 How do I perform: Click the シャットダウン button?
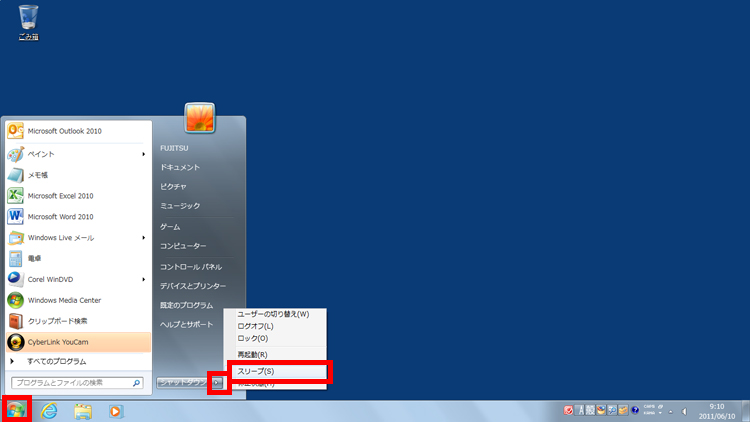[184, 383]
